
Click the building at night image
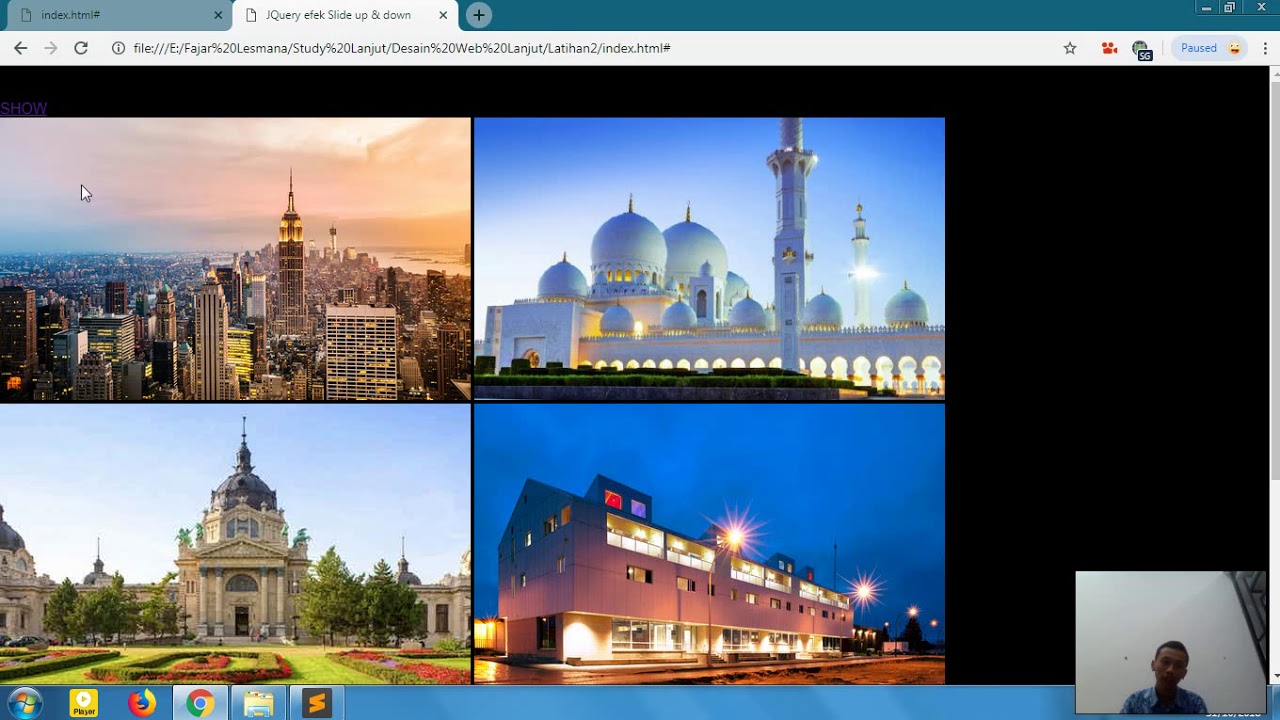[x=709, y=544]
